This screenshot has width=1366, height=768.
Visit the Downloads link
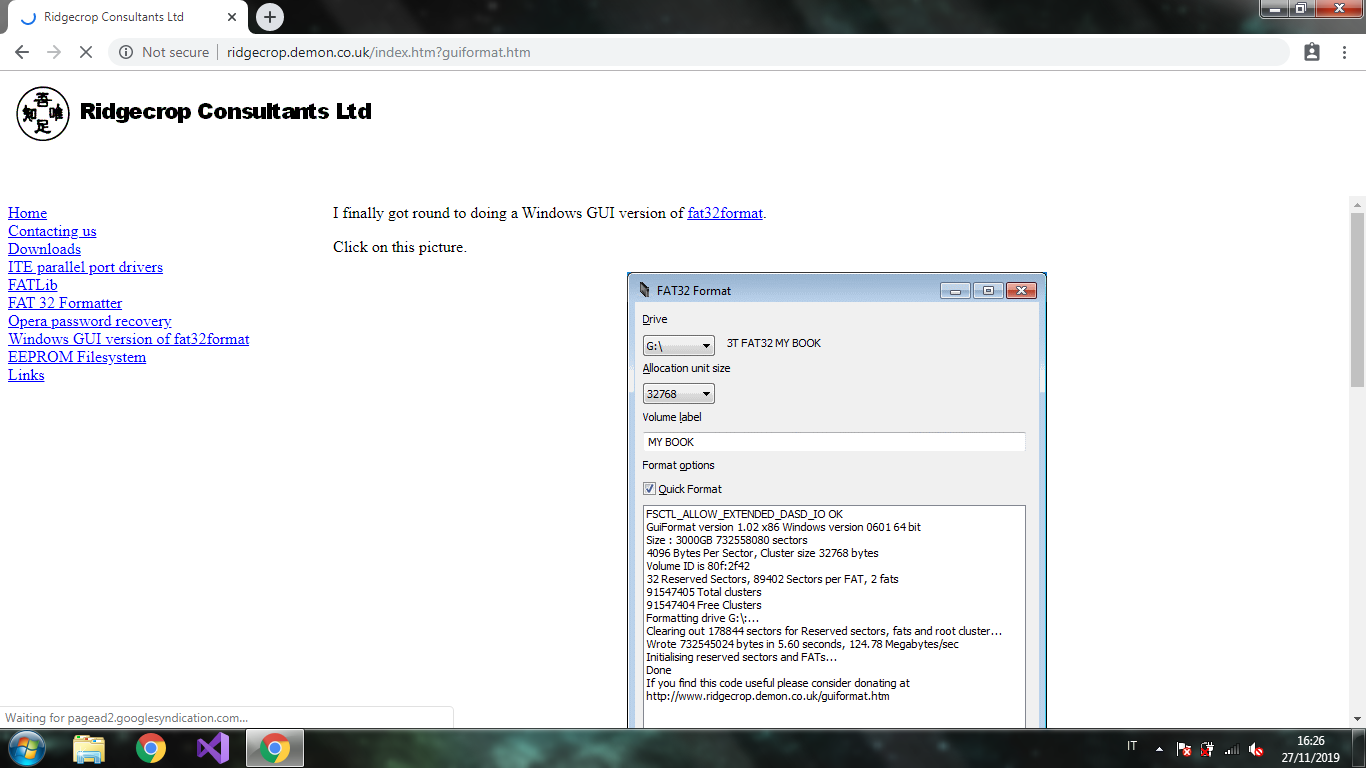[44, 249]
